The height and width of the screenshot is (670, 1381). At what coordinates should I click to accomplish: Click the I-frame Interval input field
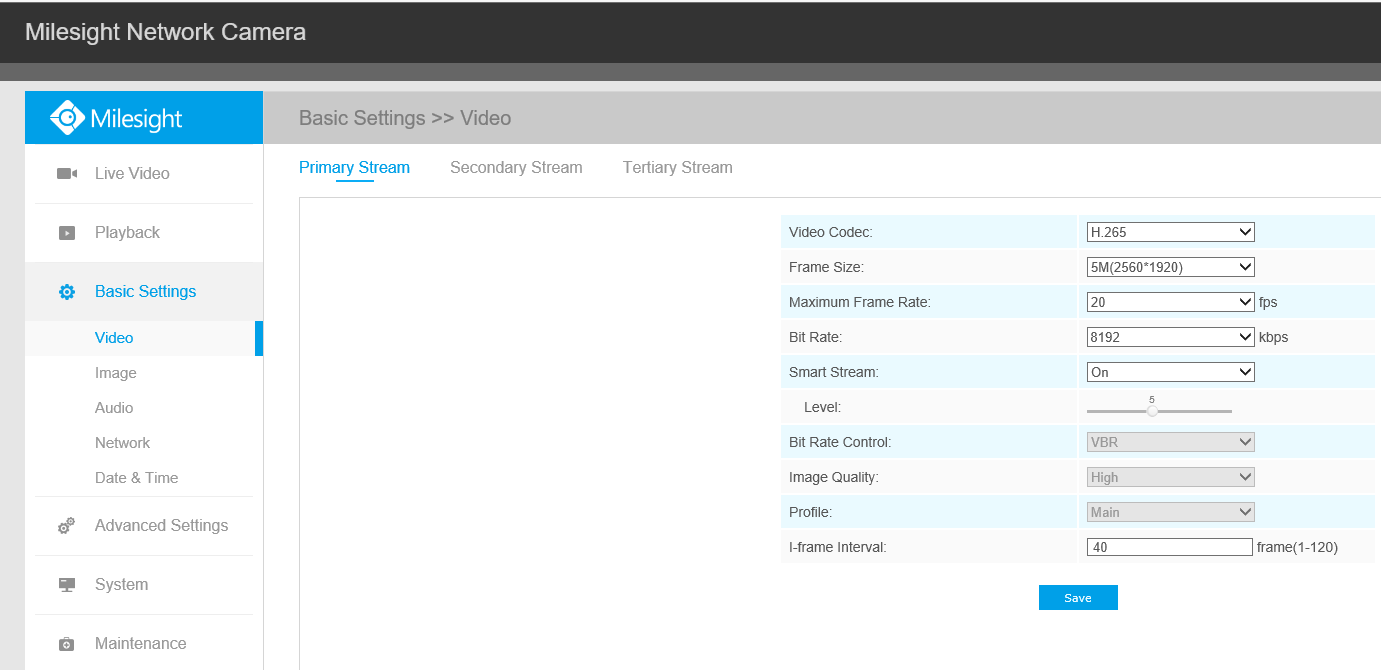1169,546
